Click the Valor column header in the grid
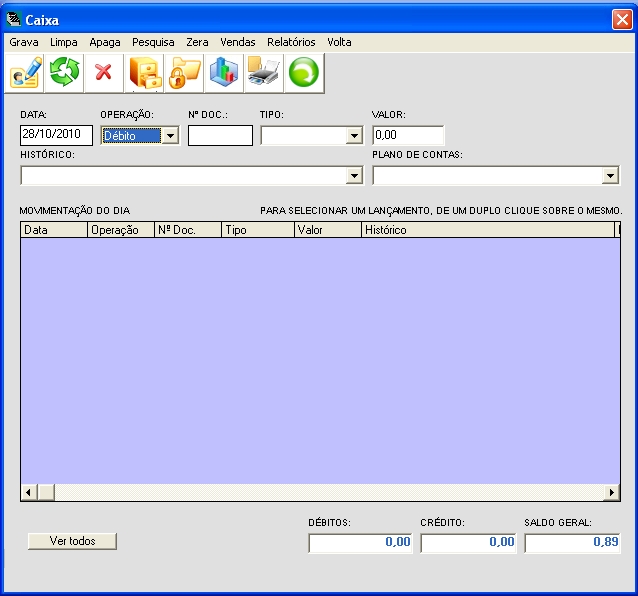Viewport: 638px width, 596px height. coord(326,230)
